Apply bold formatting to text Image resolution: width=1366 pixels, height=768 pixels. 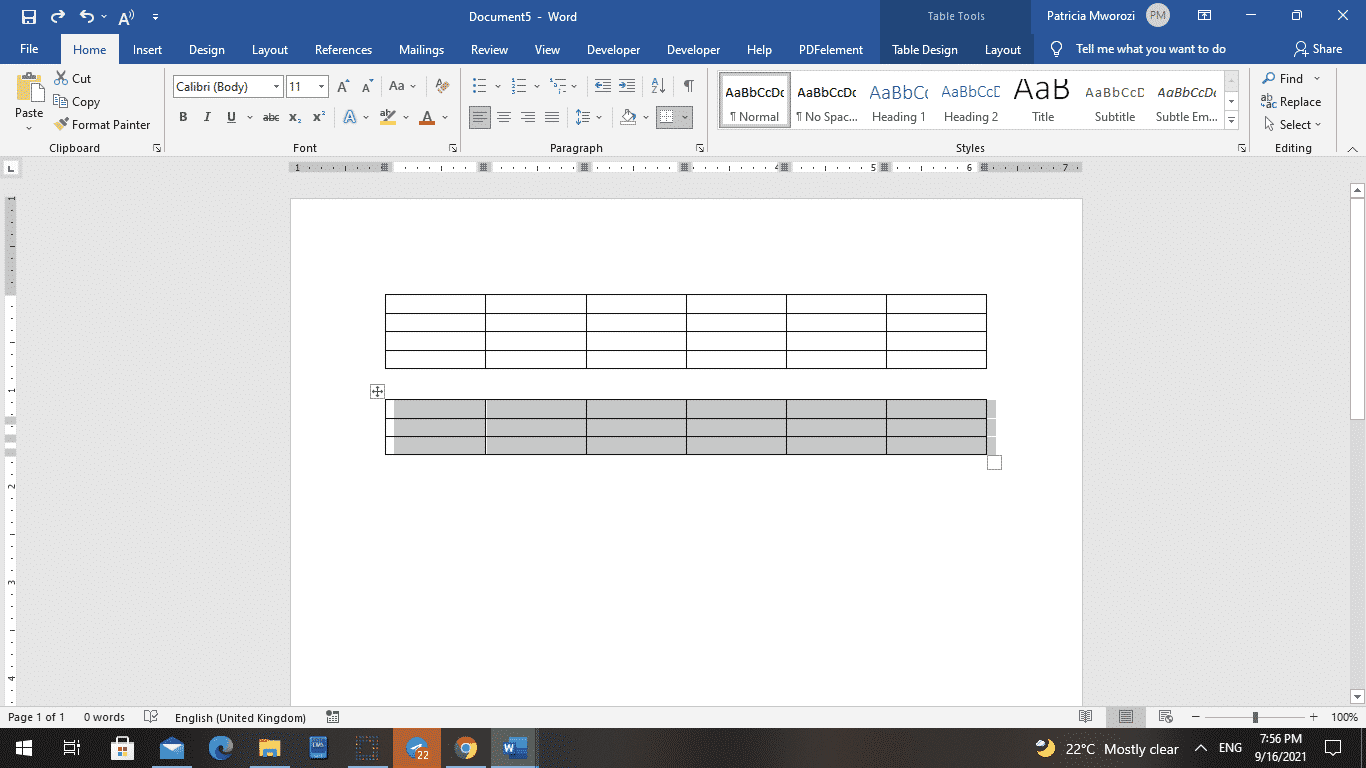(x=183, y=117)
